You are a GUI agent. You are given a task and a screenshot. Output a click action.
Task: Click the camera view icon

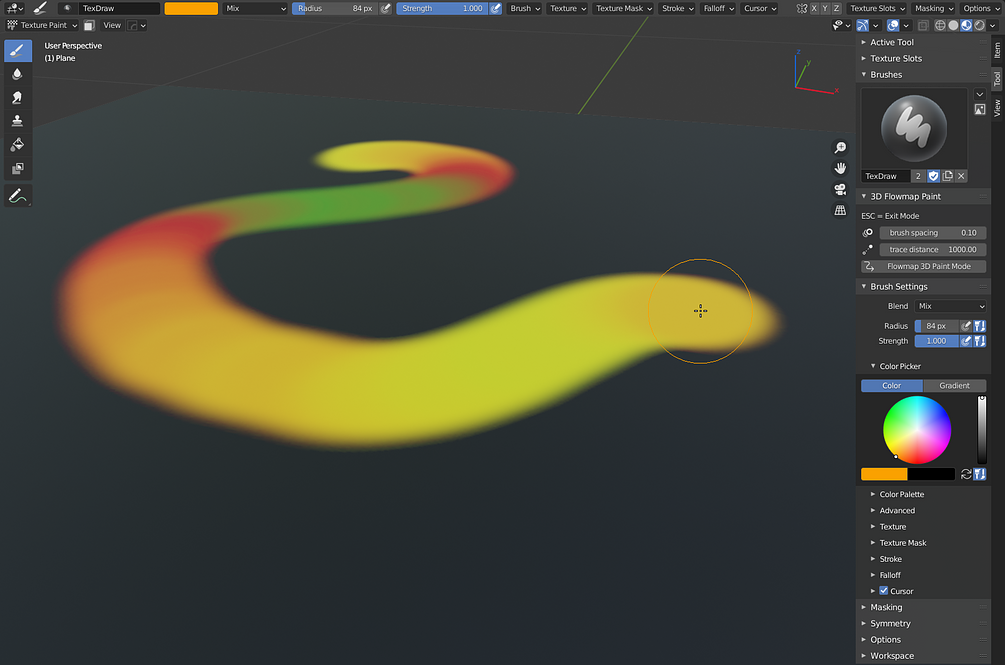pyautogui.click(x=840, y=189)
